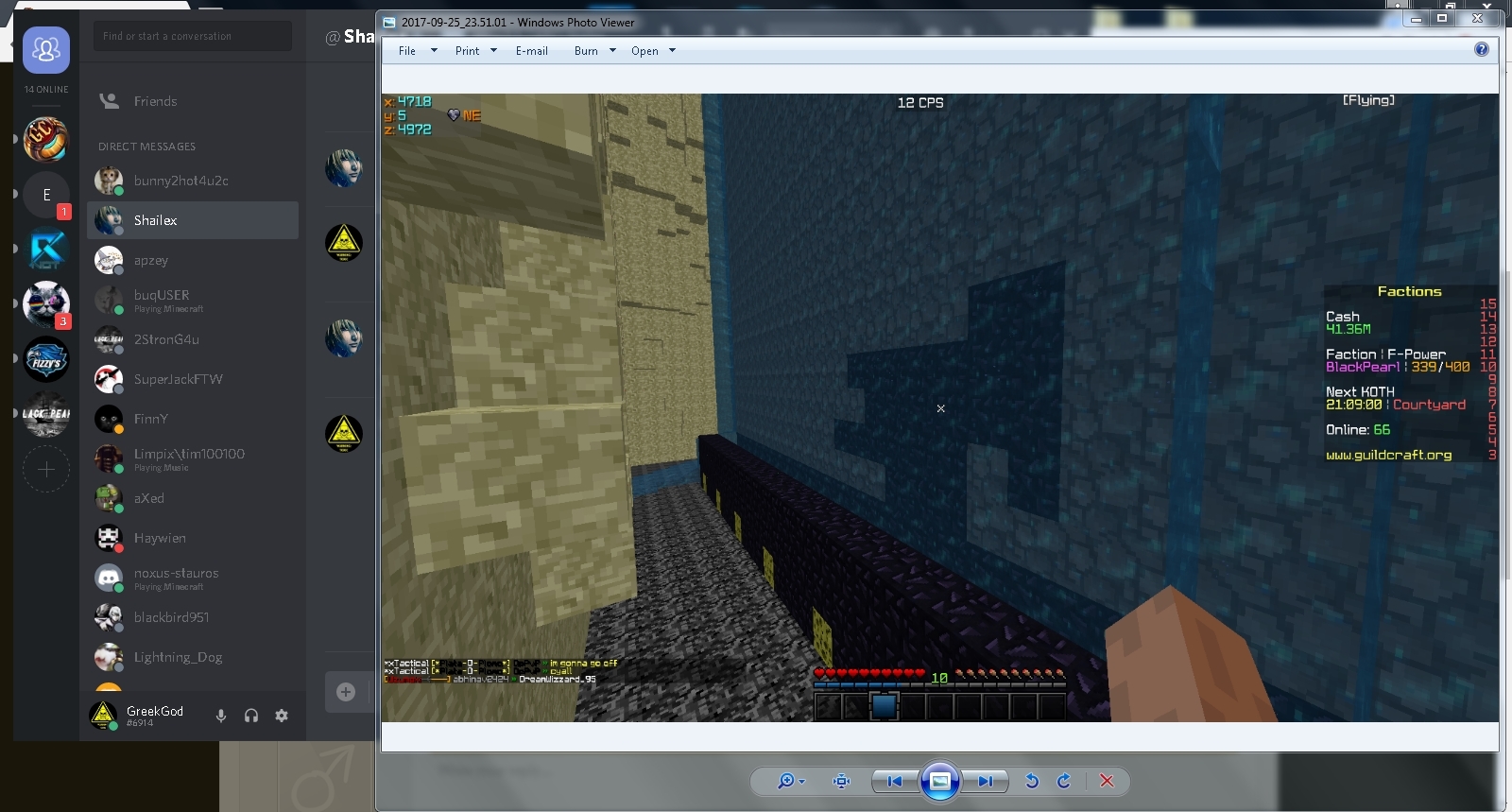
Task: Open the FinnY conversation
Action: coord(193,419)
